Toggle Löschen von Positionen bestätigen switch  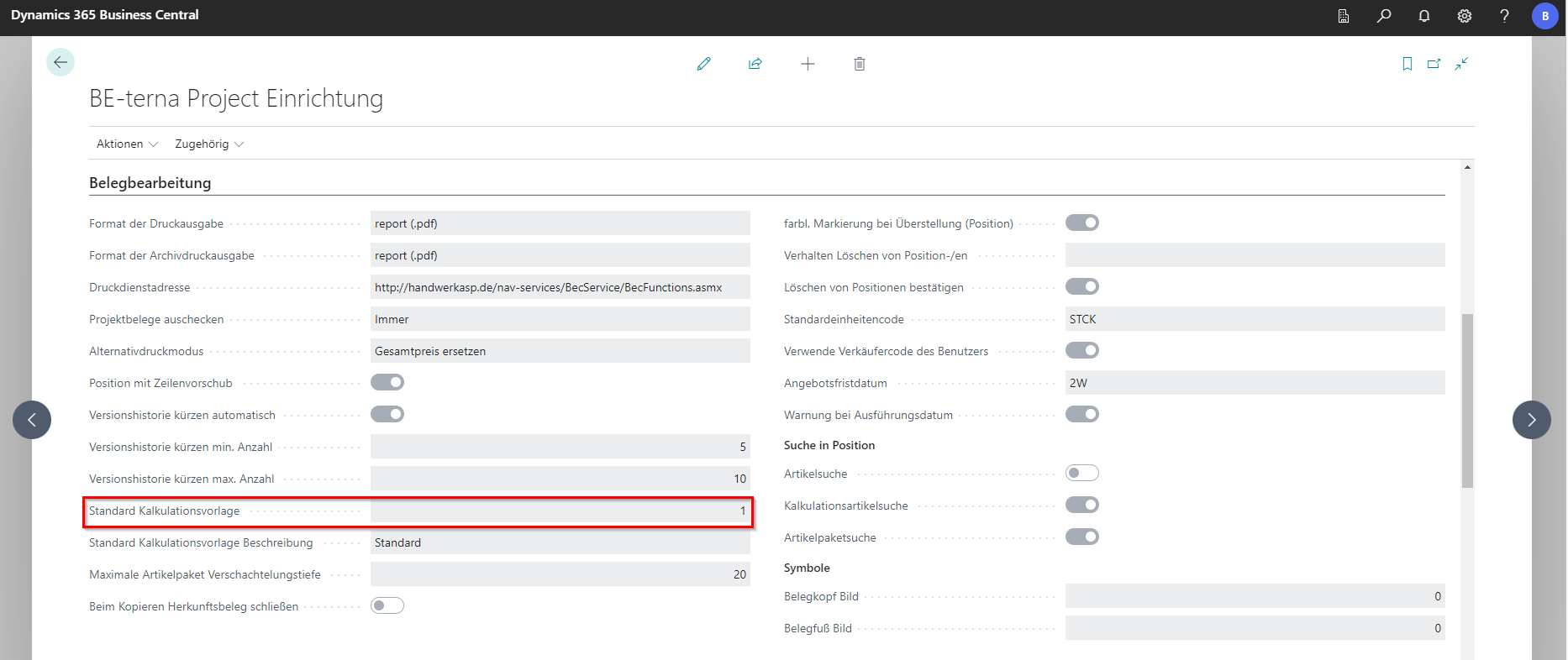(x=1082, y=287)
